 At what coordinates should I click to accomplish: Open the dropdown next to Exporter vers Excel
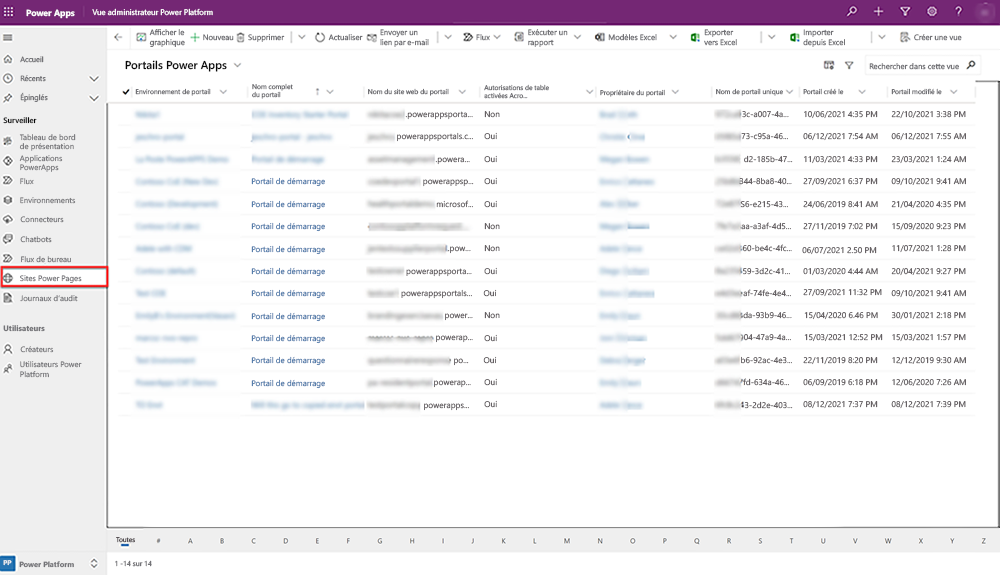tap(771, 37)
